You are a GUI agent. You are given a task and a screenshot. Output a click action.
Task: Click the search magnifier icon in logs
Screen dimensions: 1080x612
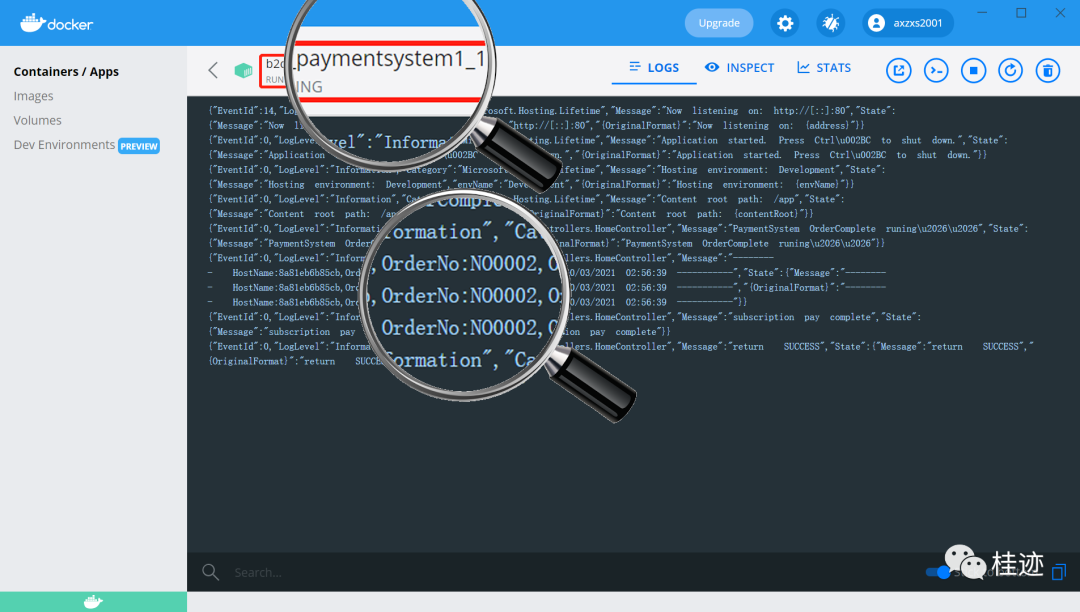click(211, 572)
